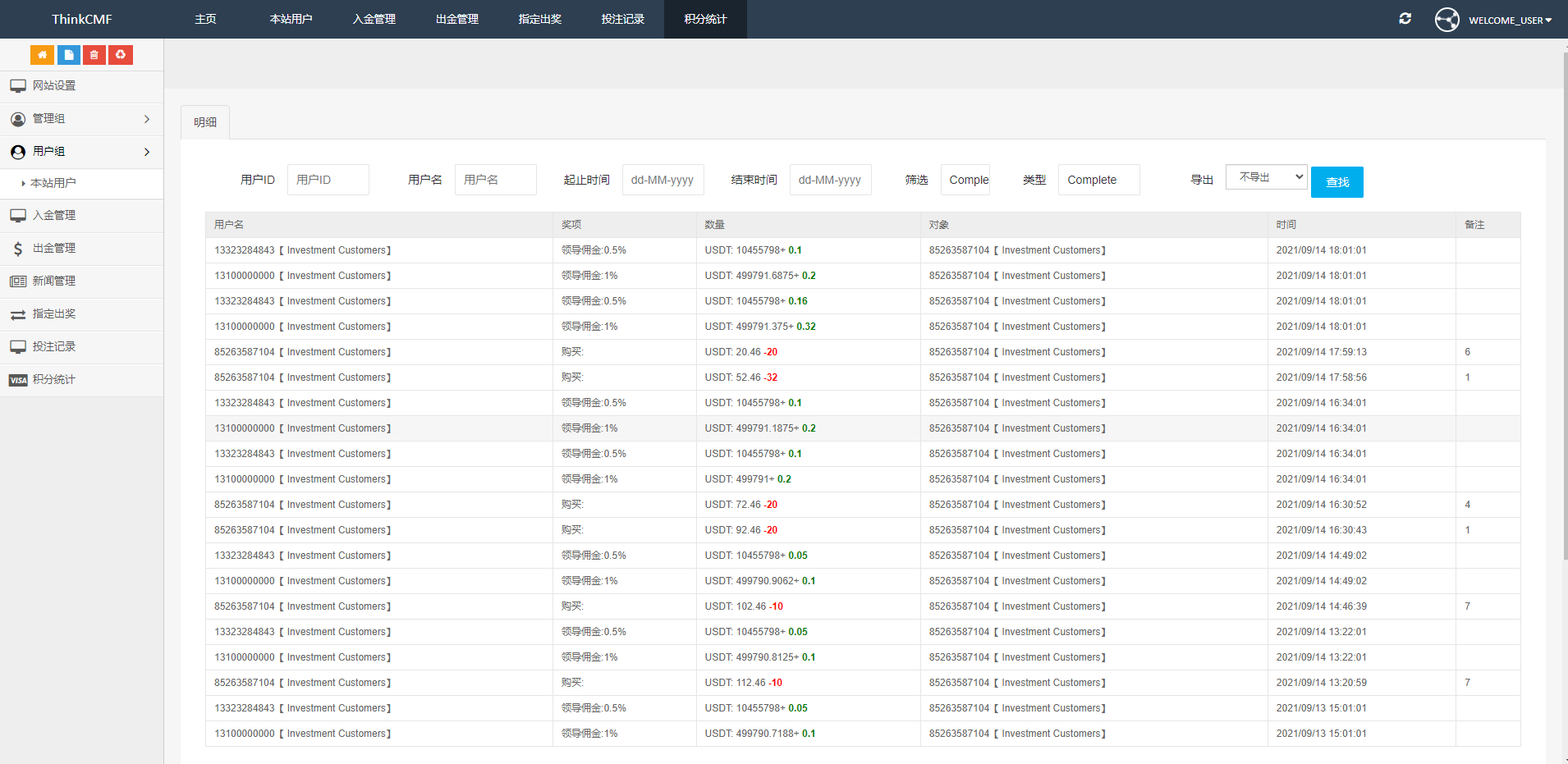Click the red trash can icon
Image resolution: width=1568 pixels, height=764 pixels.
tap(94, 55)
